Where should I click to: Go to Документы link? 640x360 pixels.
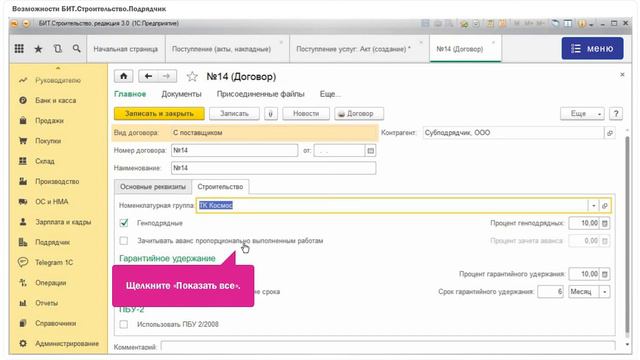[181, 94]
